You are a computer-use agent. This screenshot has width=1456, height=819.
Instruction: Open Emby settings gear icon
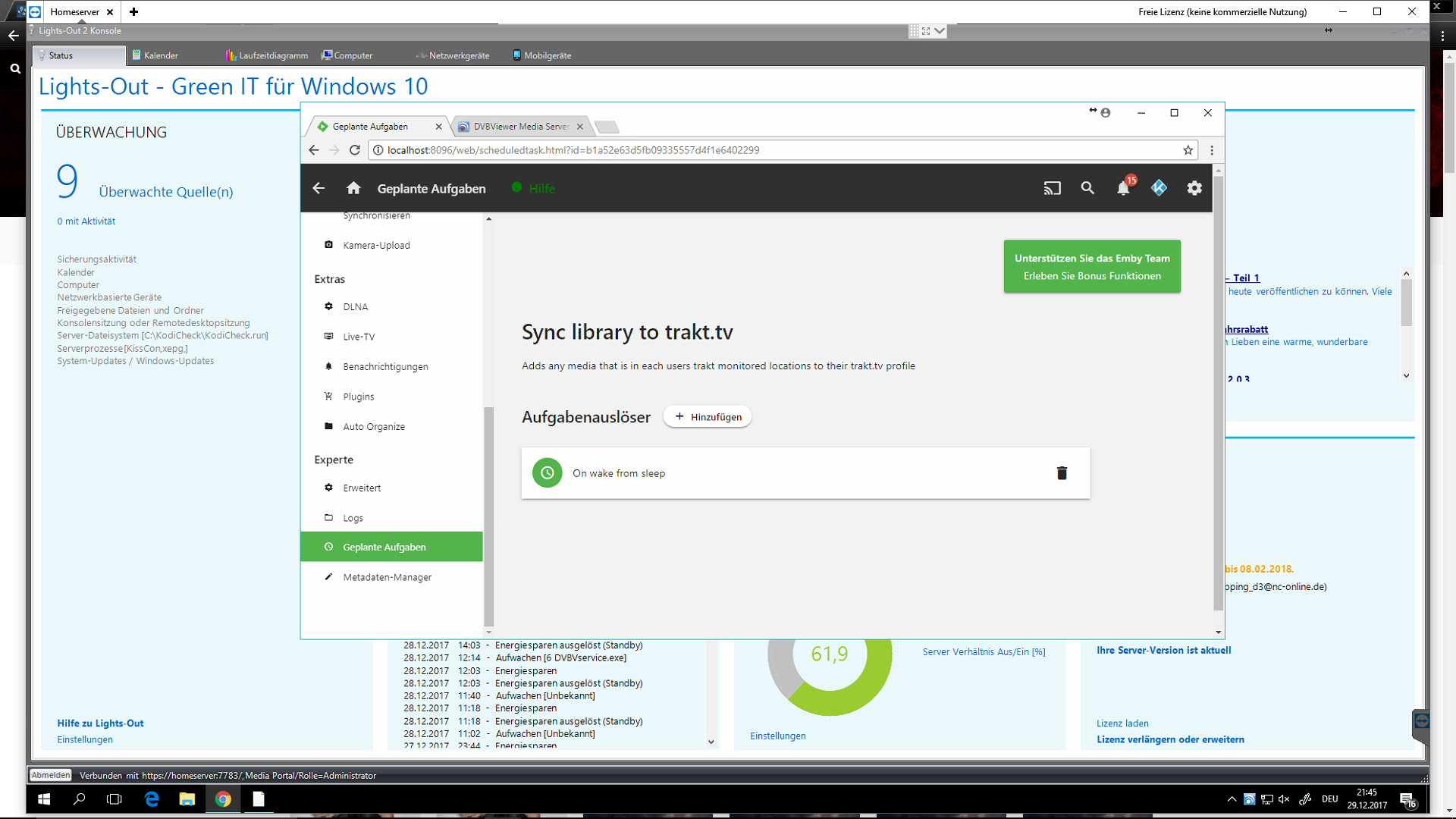click(x=1194, y=188)
